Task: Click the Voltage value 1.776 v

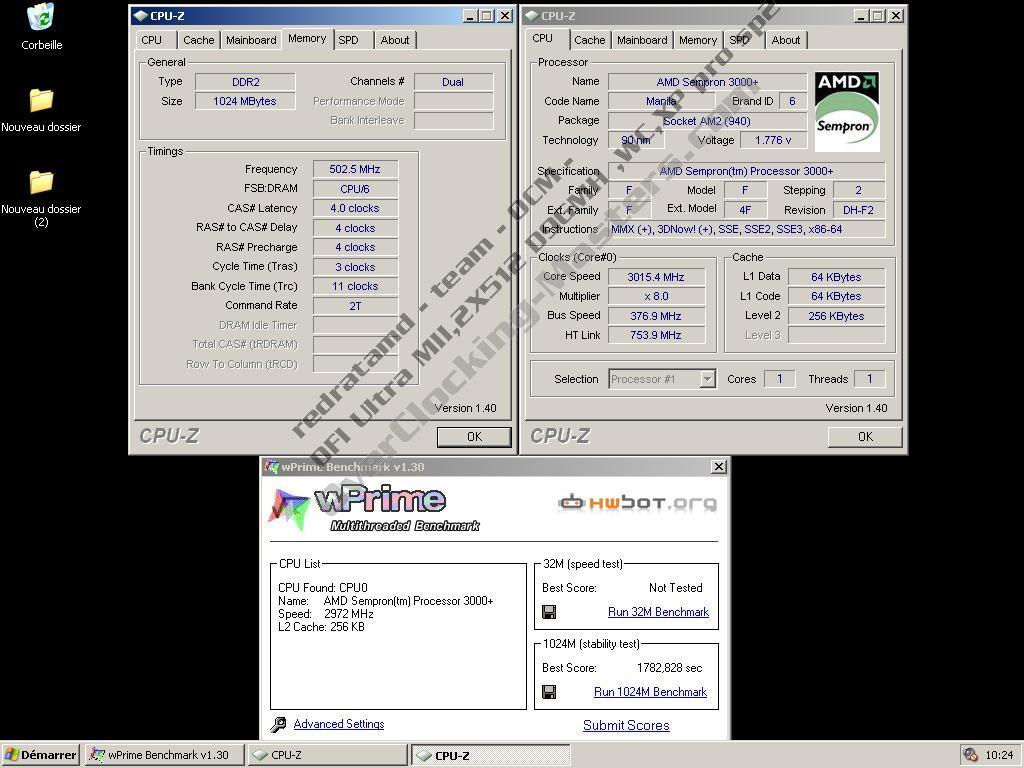Action: coord(773,140)
